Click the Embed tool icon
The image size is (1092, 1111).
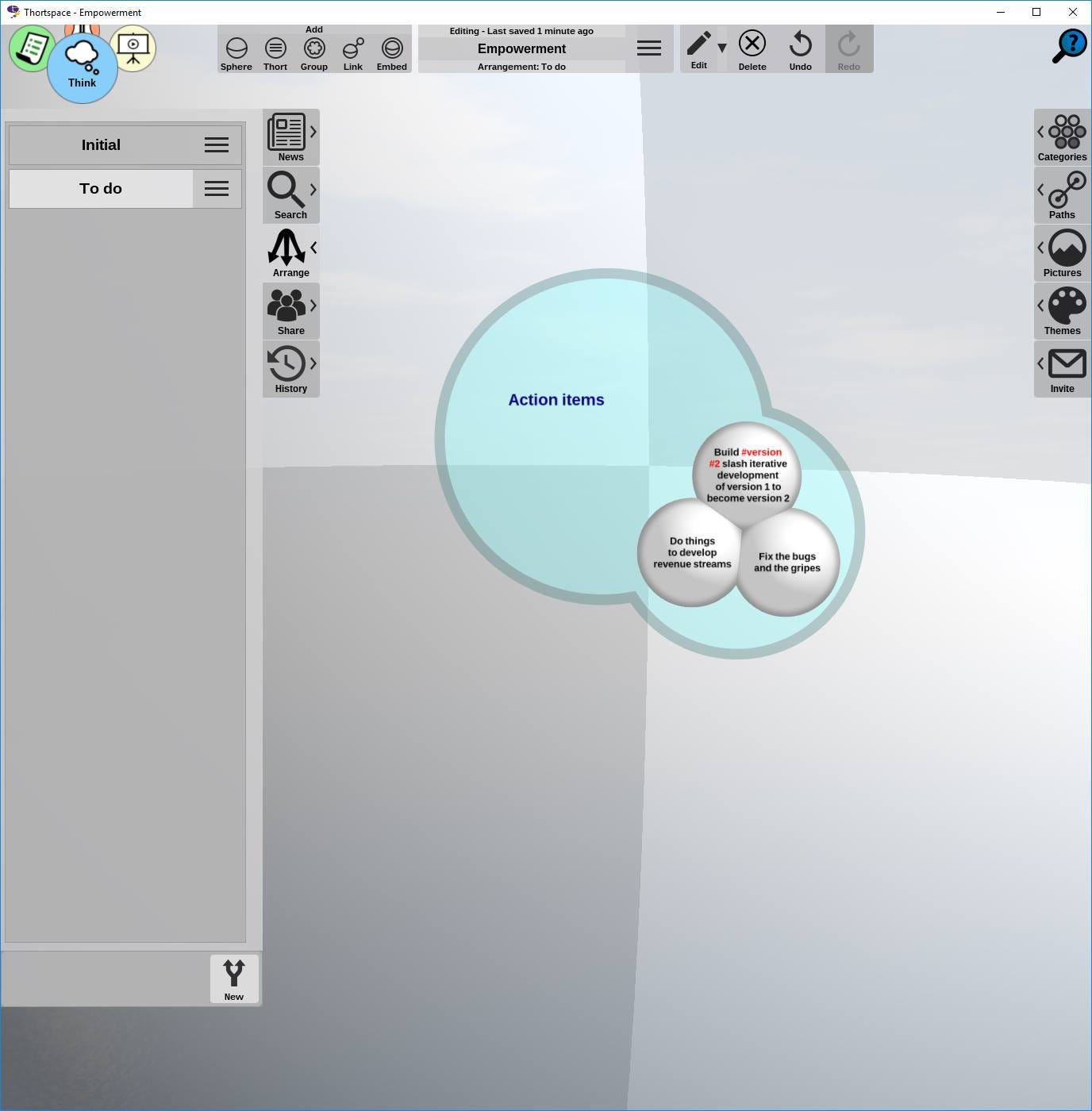(x=392, y=48)
